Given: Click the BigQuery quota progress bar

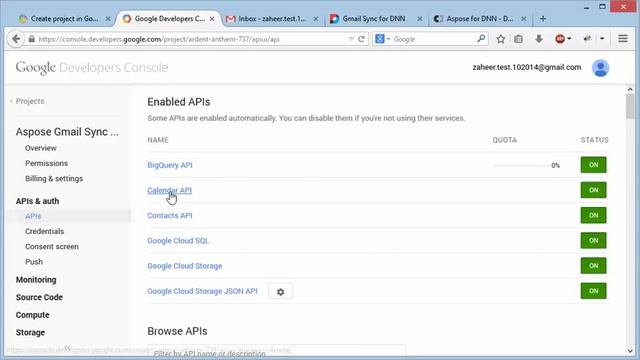Looking at the screenshot, I should pos(520,165).
